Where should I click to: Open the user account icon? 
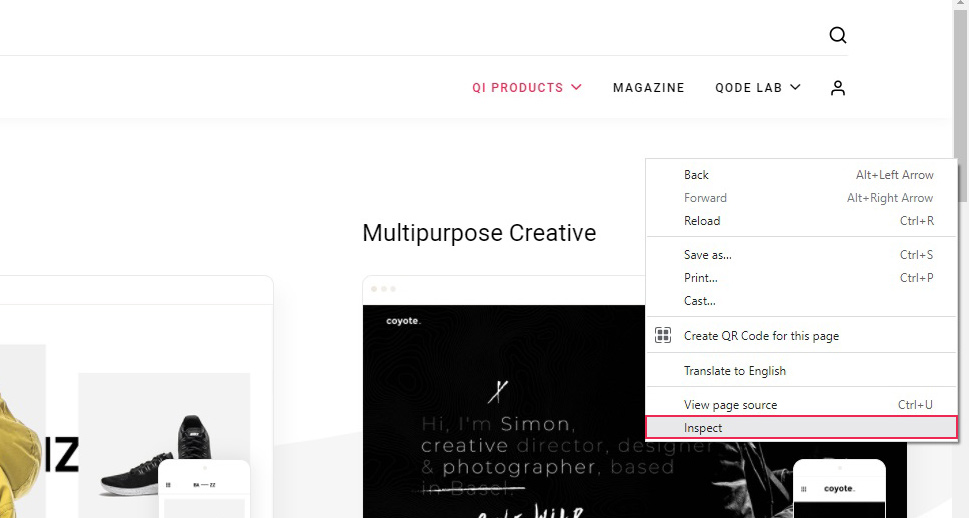[837, 88]
